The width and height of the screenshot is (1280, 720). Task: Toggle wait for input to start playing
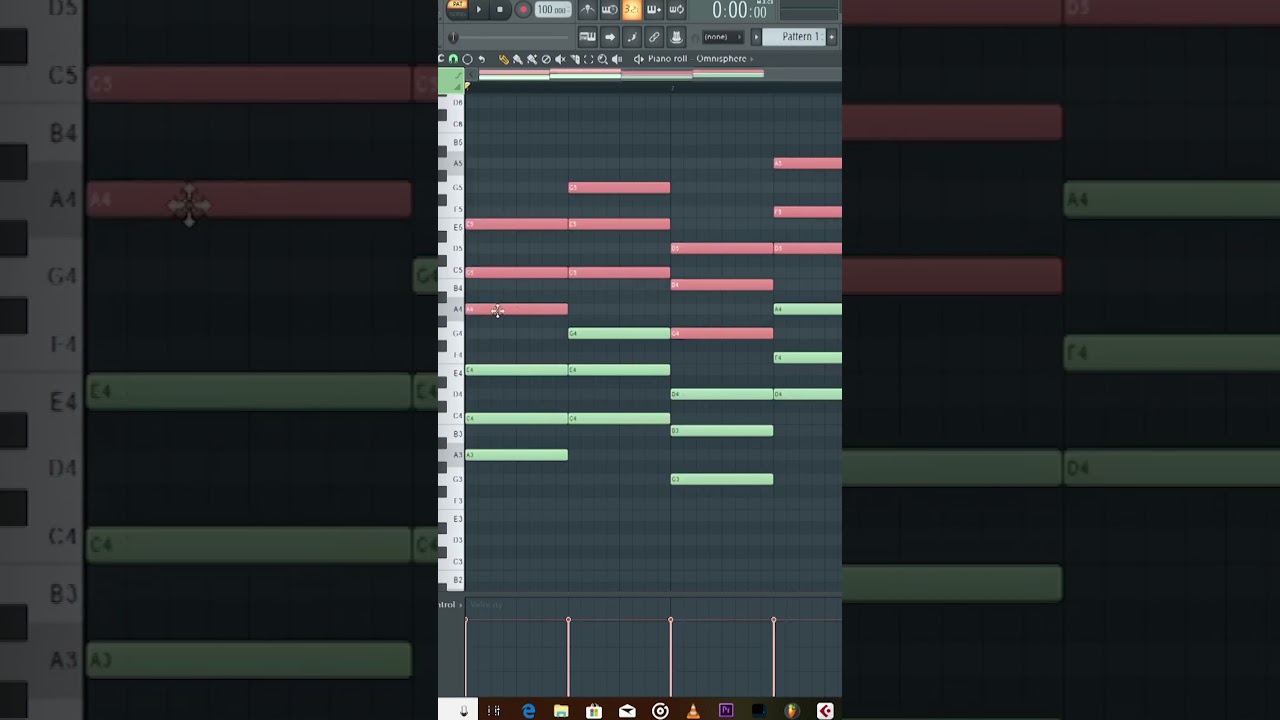tap(610, 10)
